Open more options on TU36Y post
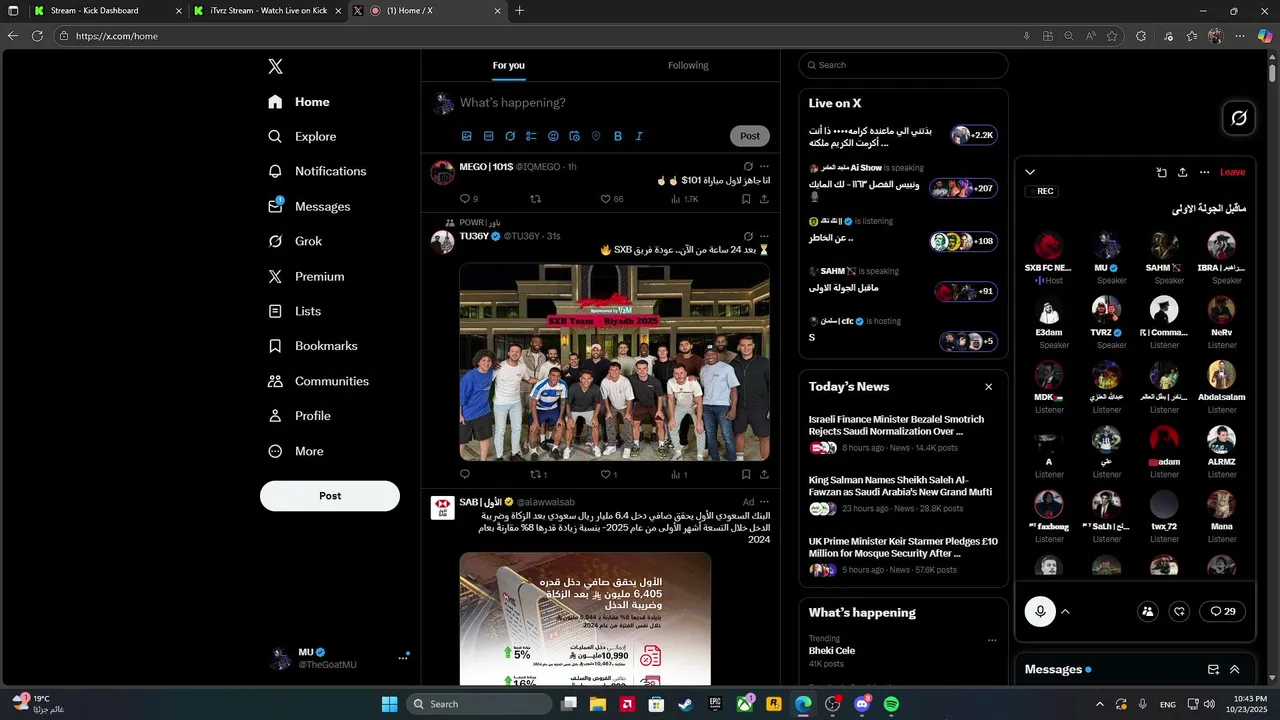The image size is (1280, 720). pos(765,236)
